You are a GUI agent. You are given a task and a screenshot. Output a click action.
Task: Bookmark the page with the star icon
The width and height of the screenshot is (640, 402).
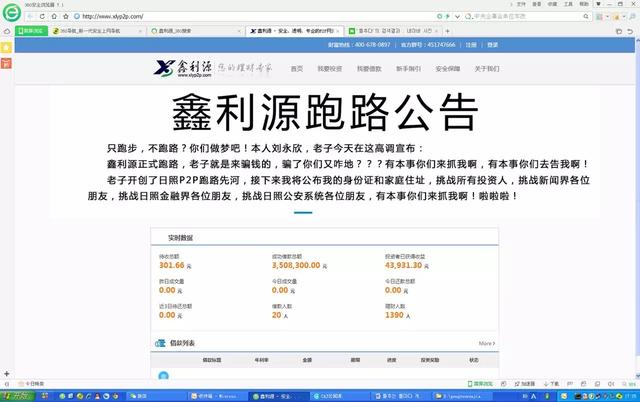(66, 16)
